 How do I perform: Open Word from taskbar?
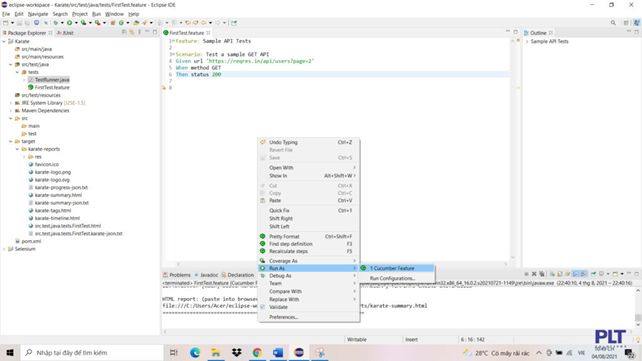tap(278, 352)
